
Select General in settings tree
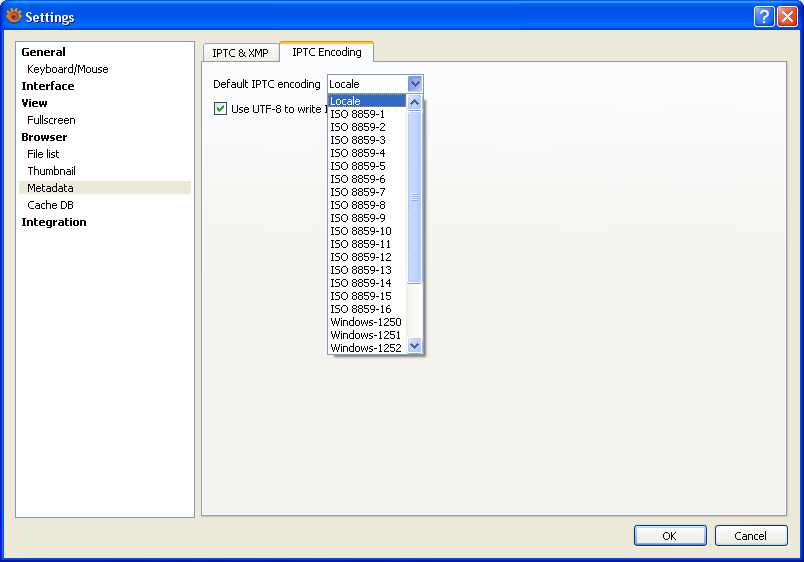(x=44, y=52)
